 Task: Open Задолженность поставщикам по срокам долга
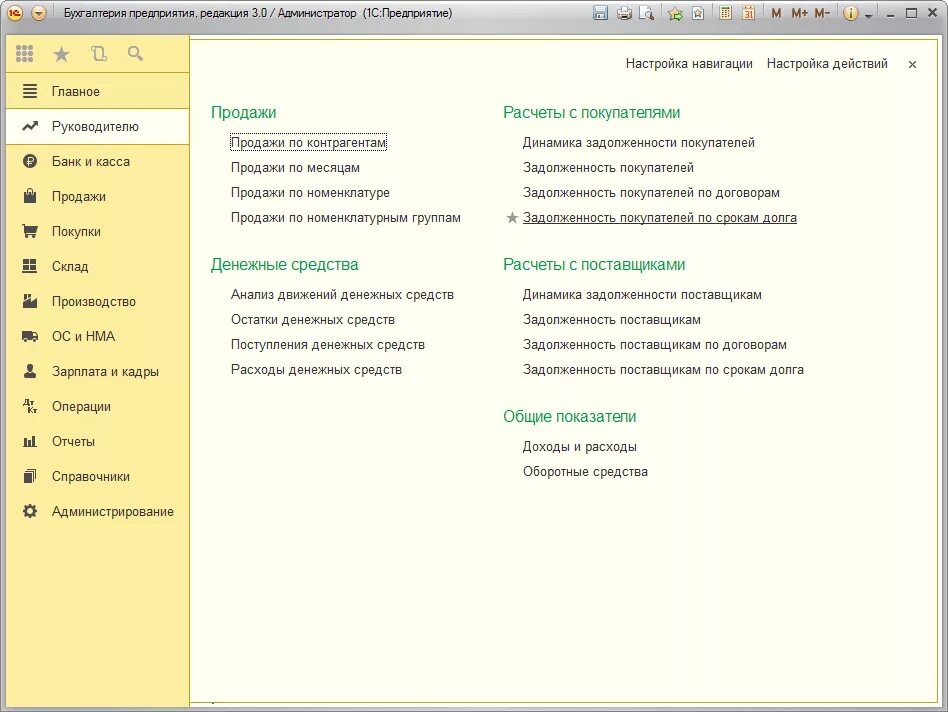tap(663, 369)
